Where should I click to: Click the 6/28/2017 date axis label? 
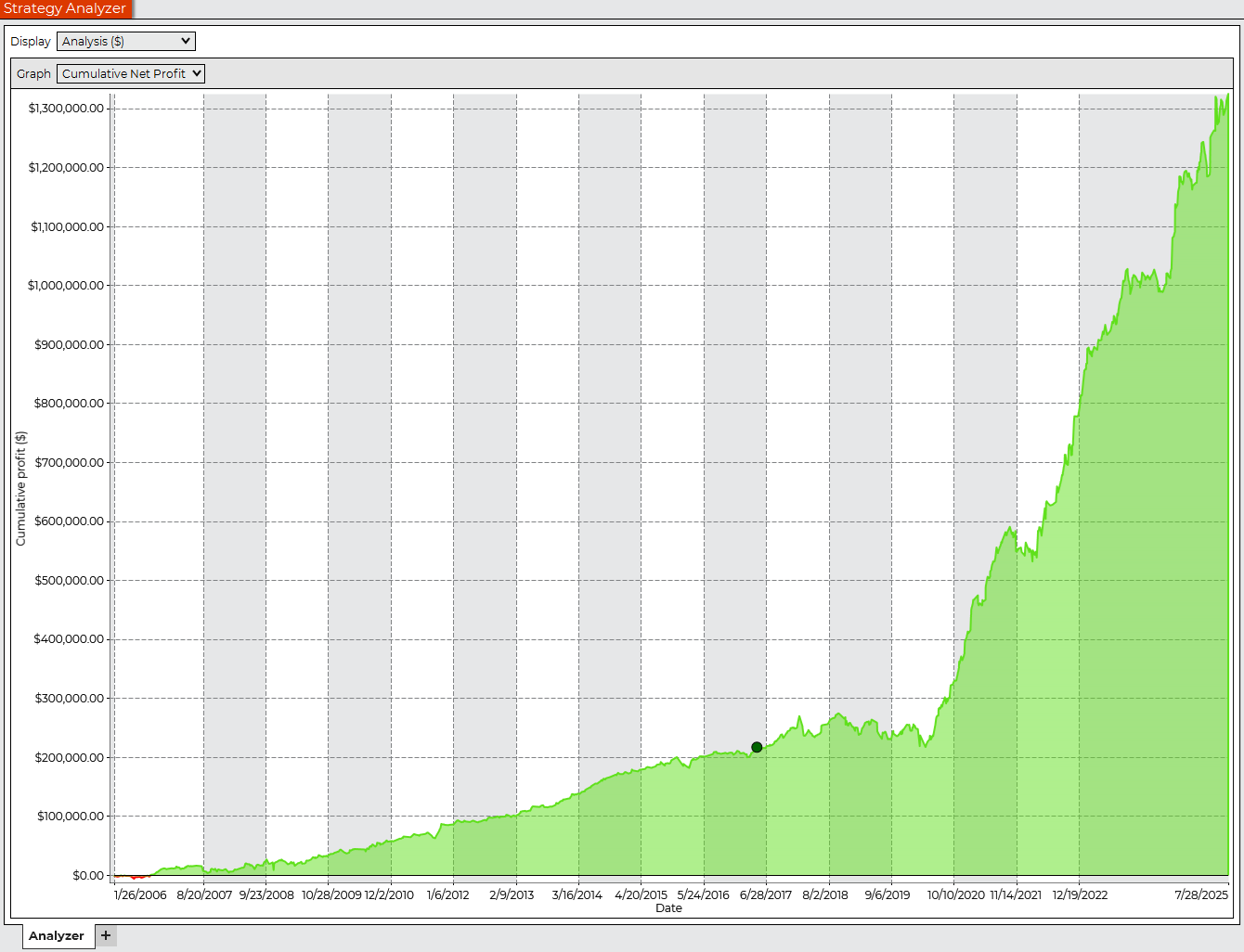pos(766,894)
